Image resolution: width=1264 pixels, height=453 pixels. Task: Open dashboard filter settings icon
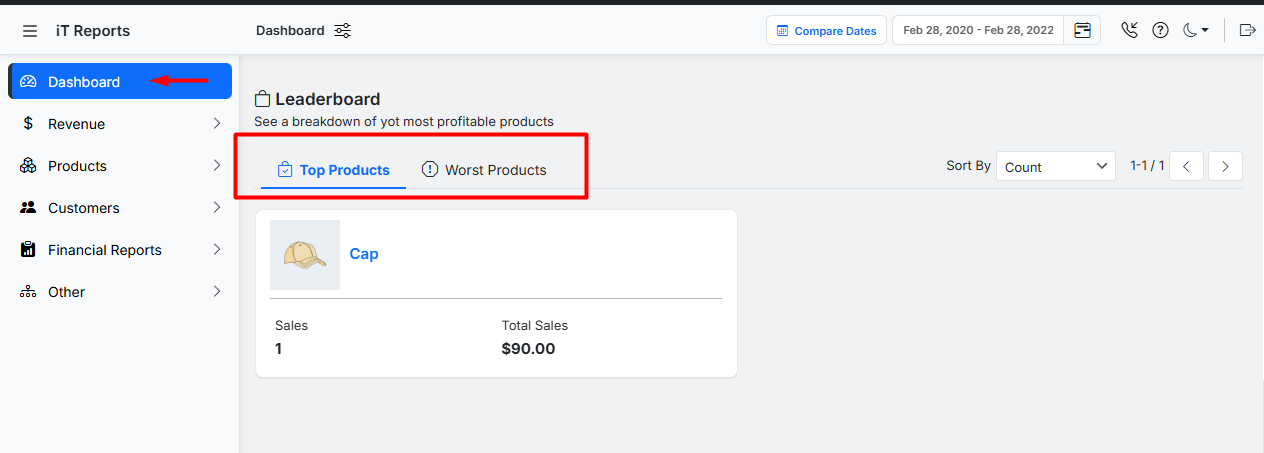coord(343,31)
